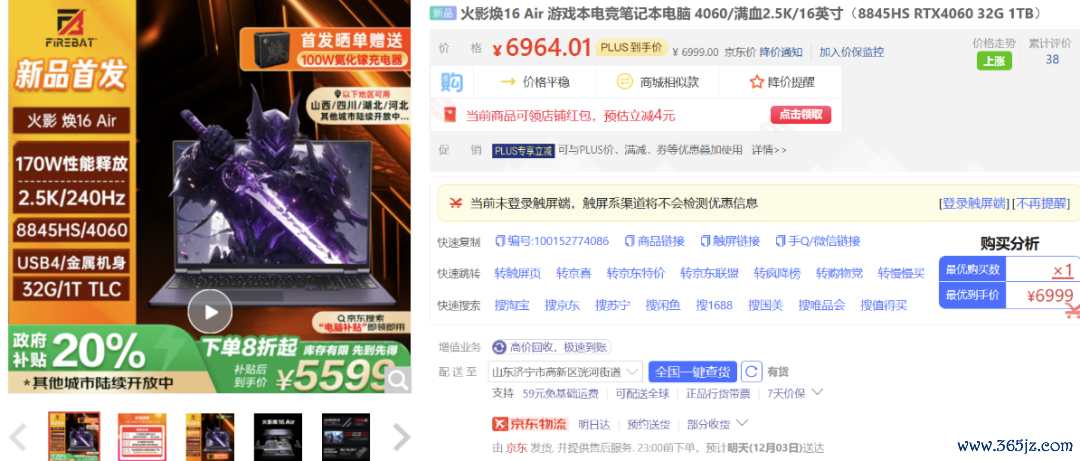The image size is (1080, 461).
Task: Click the 搜闲鱼 link
Action: point(663,305)
